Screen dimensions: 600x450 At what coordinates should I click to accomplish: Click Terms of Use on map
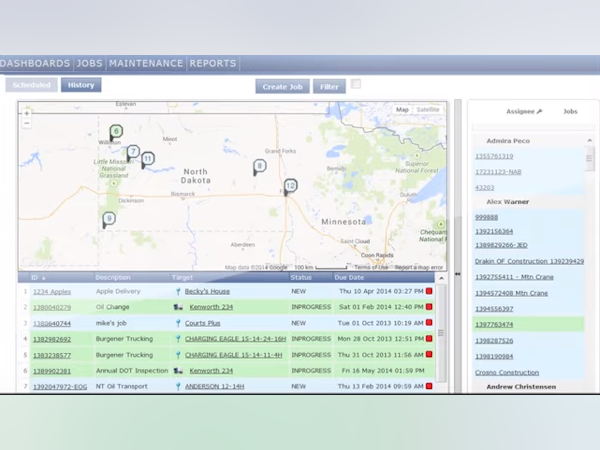click(x=371, y=267)
